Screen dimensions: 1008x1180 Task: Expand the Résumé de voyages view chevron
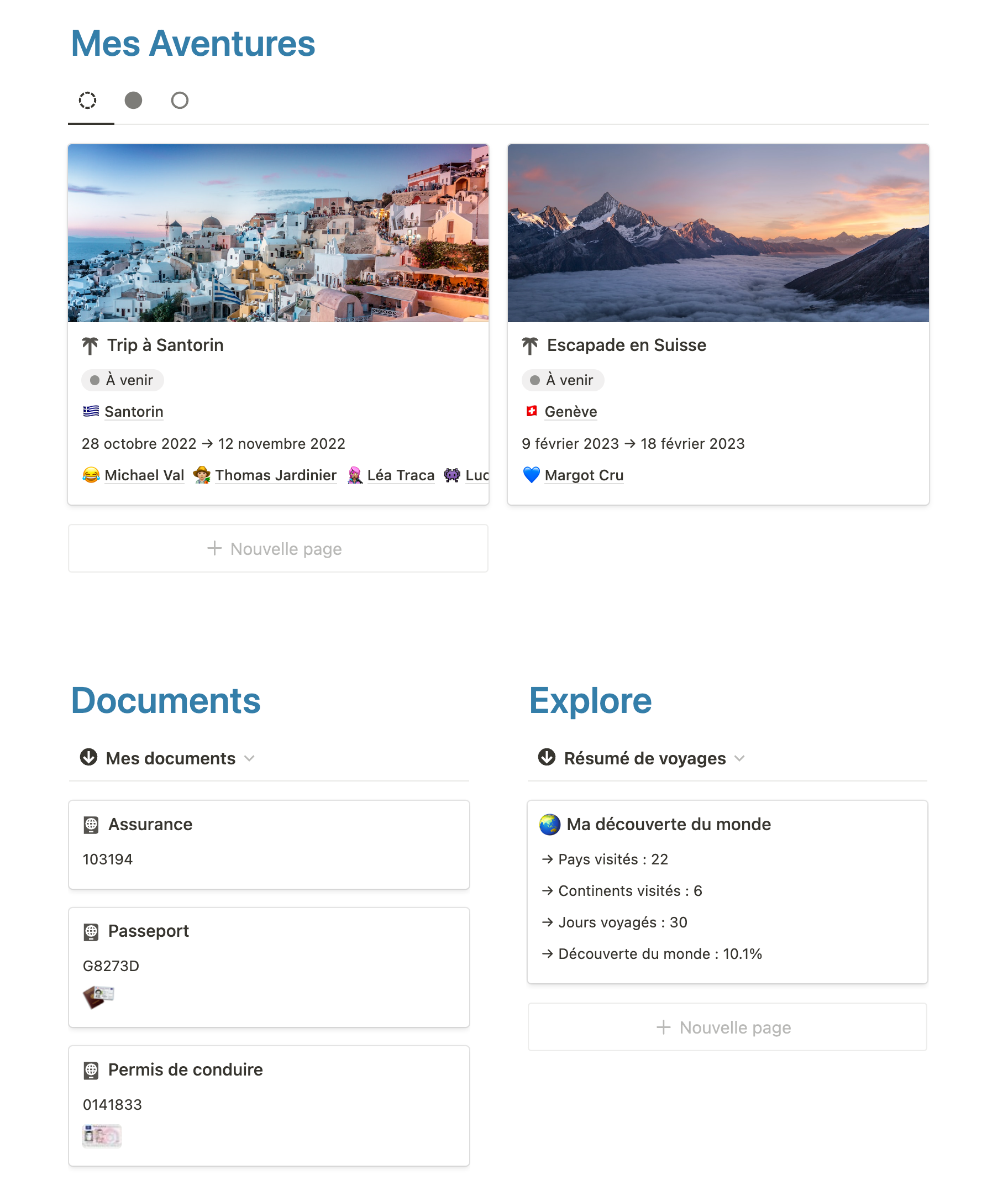pyautogui.click(x=739, y=758)
